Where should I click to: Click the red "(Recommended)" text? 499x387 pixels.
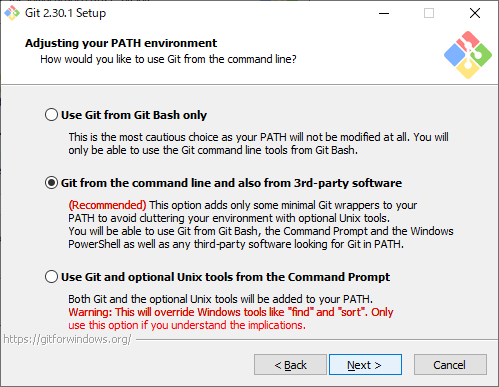click(x=107, y=205)
